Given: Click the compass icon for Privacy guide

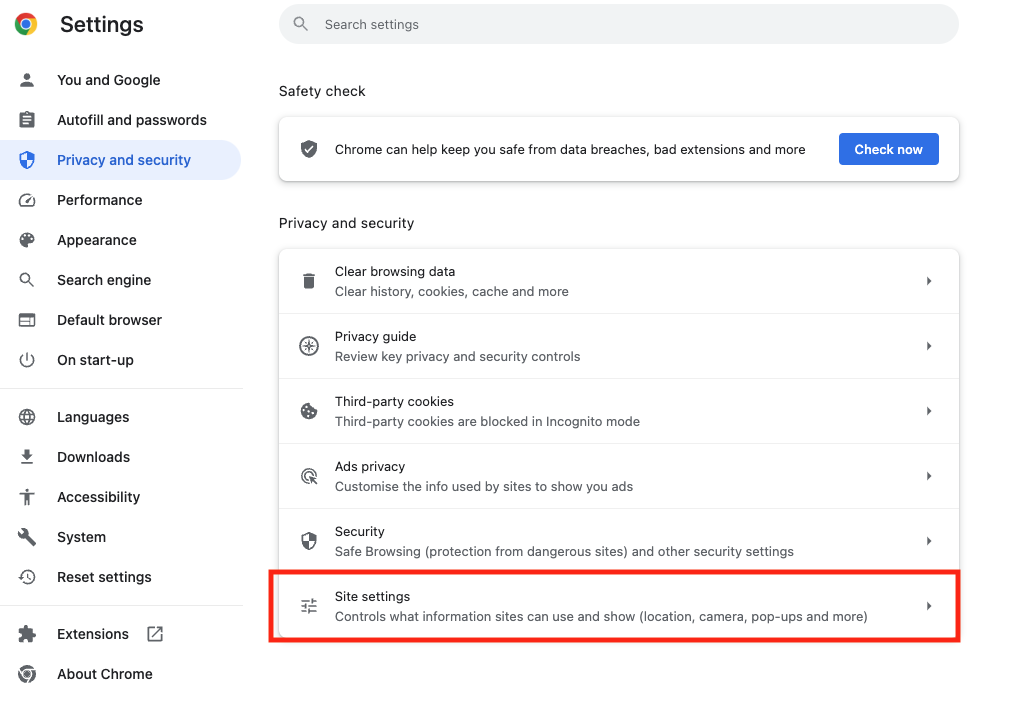Looking at the screenshot, I should coord(309,345).
